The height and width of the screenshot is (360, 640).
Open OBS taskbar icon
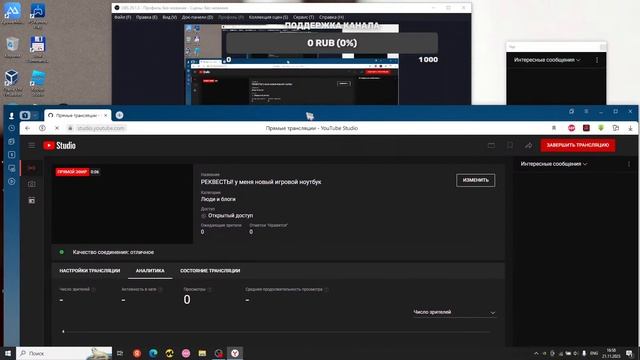pyautogui.click(x=218, y=353)
